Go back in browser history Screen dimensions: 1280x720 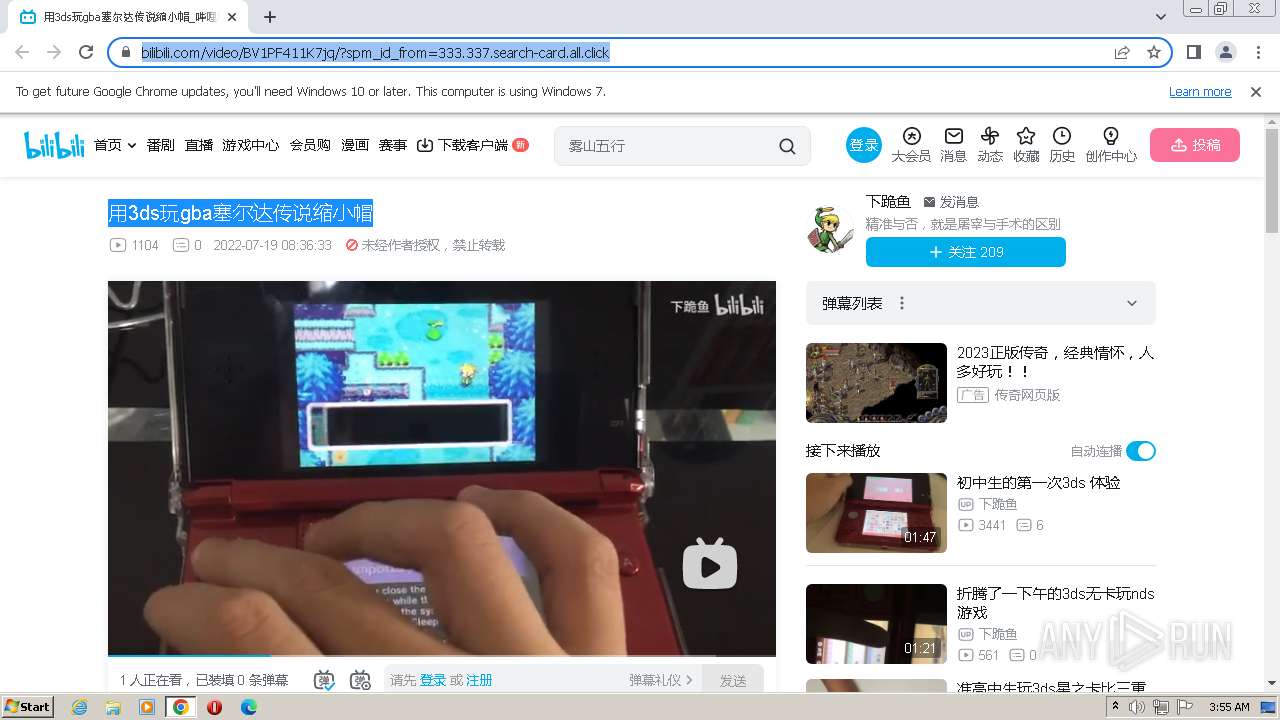(x=22, y=52)
